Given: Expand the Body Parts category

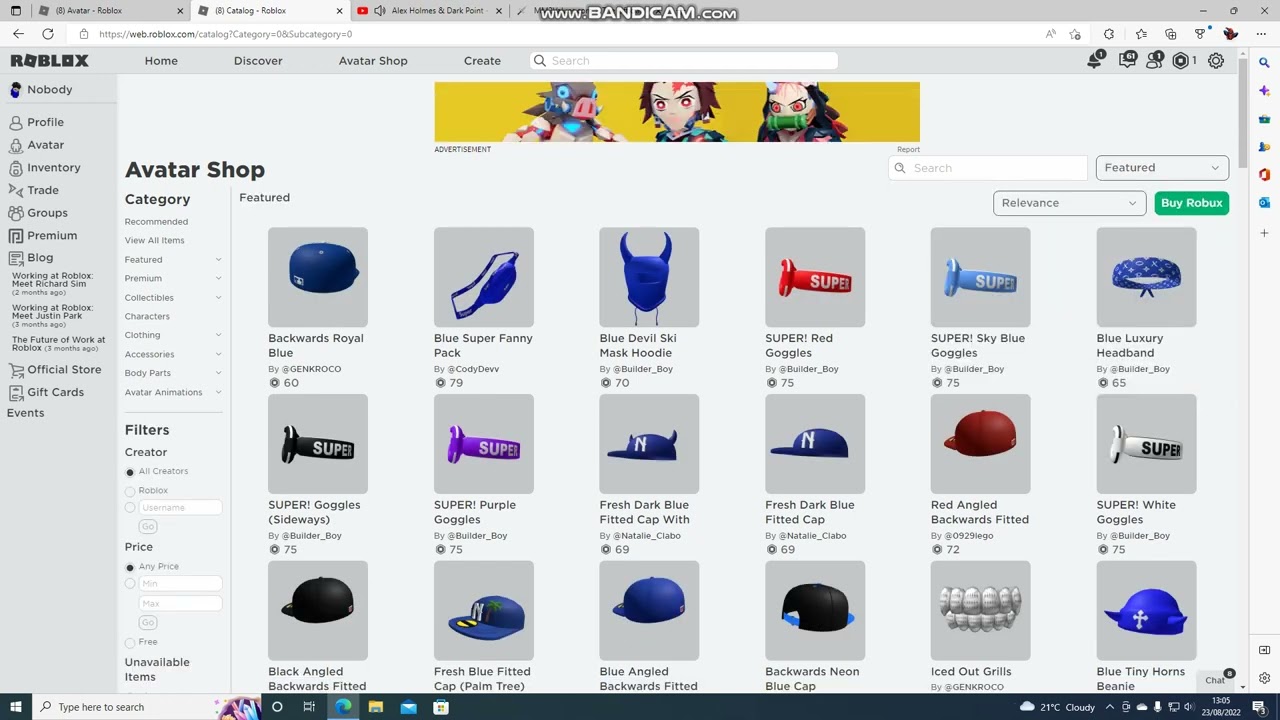Looking at the screenshot, I should coord(218,373).
